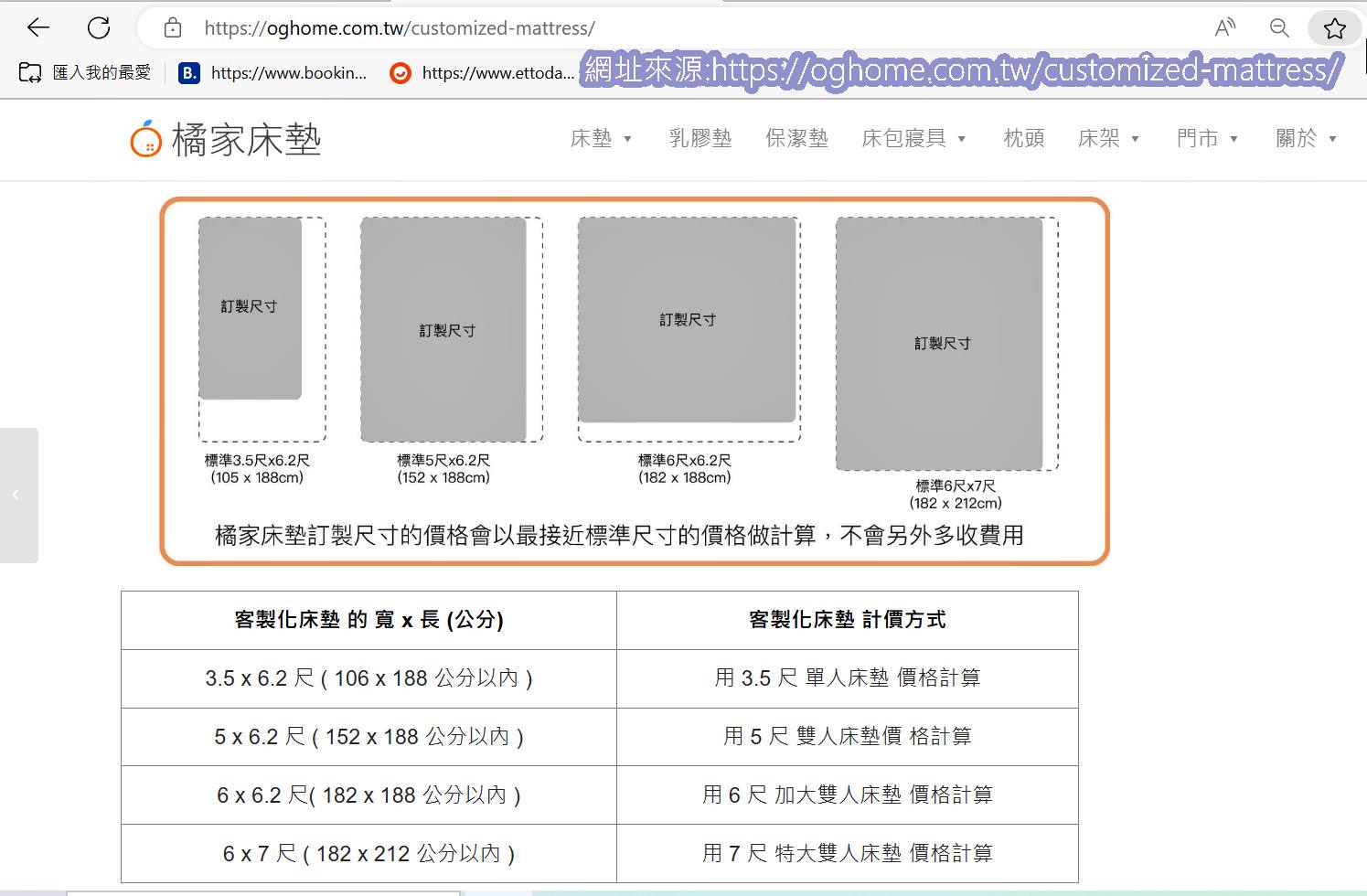Image resolution: width=1367 pixels, height=896 pixels.
Task: Click the address bar URL field
Action: 640,28
